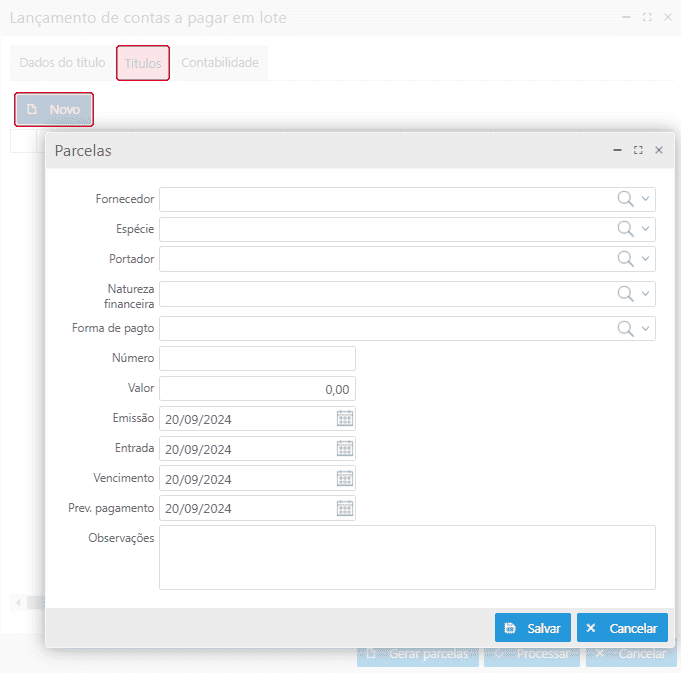Click Cancelar in the Parcelas dialog
This screenshot has height=673, width=681.
coord(622,628)
